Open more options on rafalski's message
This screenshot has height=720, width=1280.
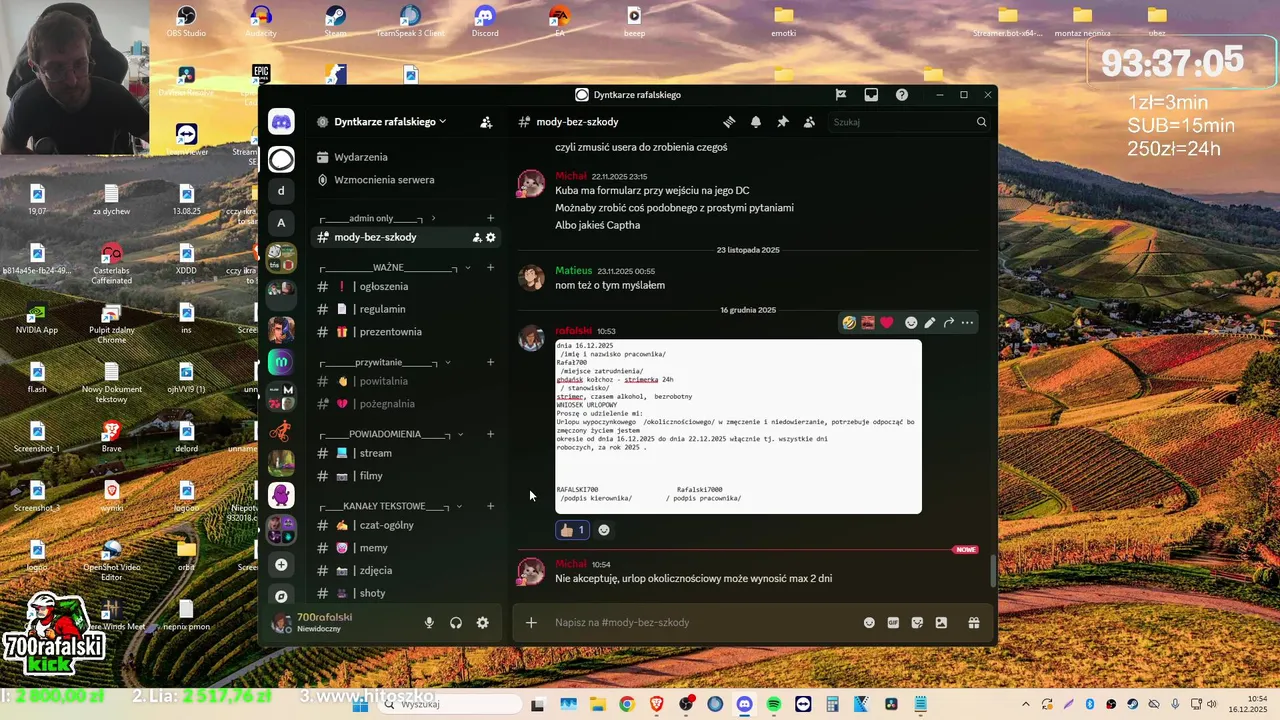point(967,323)
